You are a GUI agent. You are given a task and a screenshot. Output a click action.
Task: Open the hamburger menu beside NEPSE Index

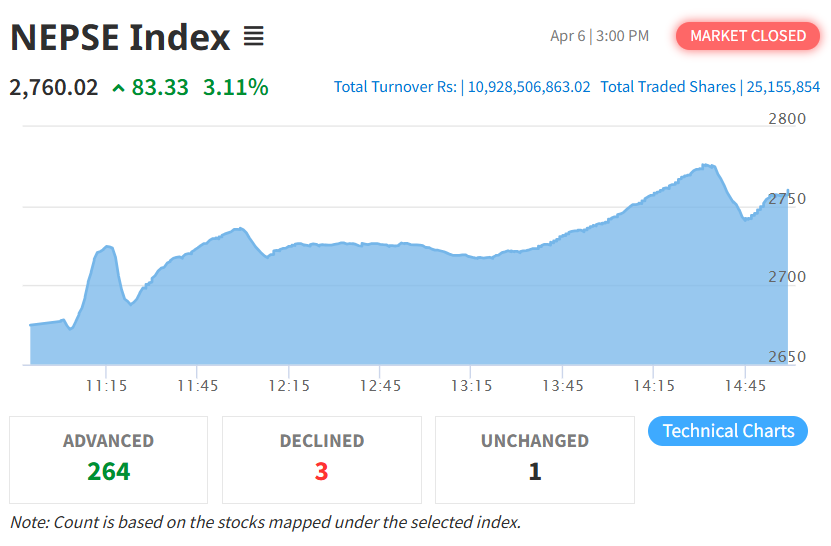pos(253,37)
